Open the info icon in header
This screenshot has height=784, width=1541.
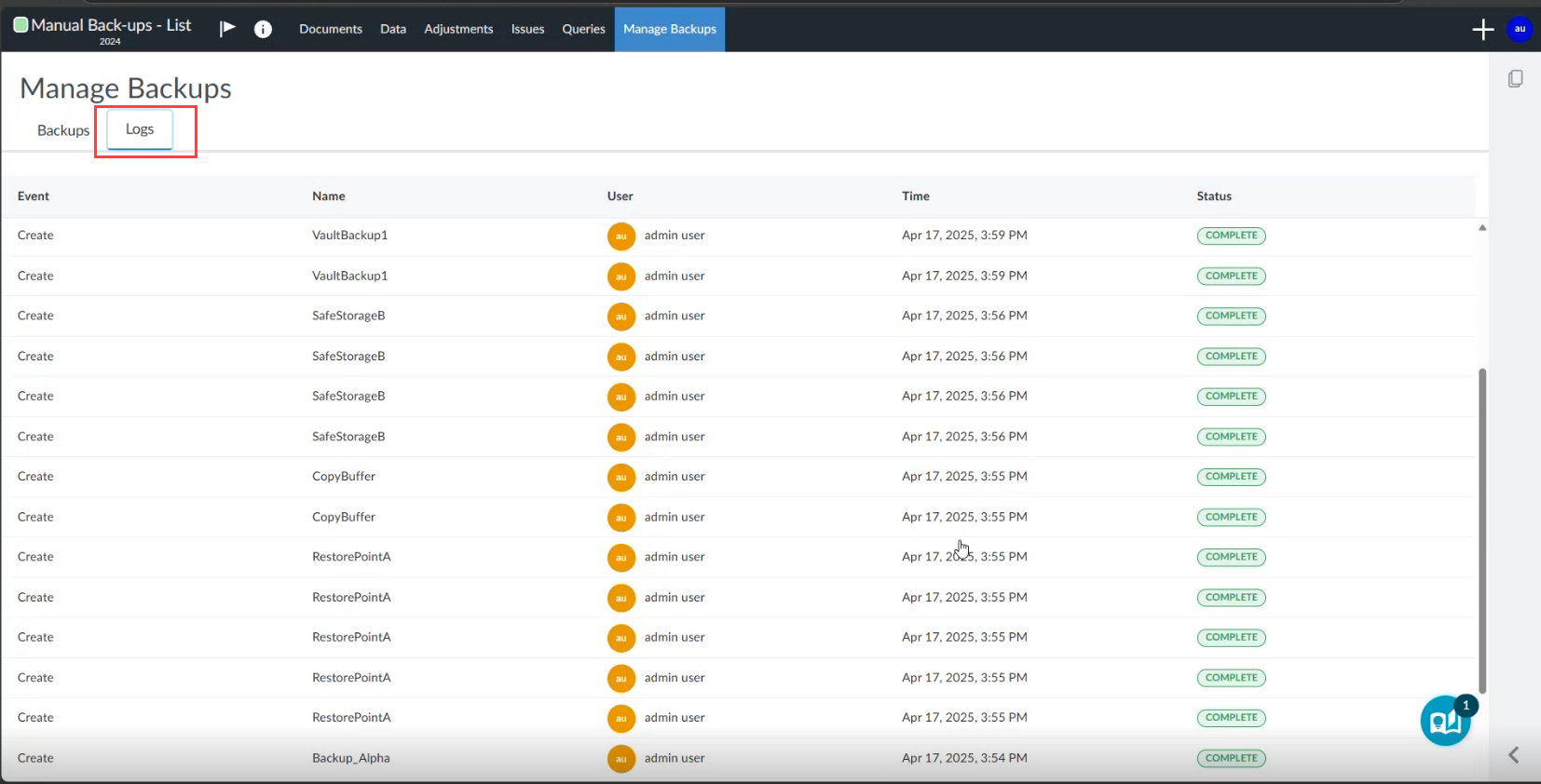pos(263,29)
